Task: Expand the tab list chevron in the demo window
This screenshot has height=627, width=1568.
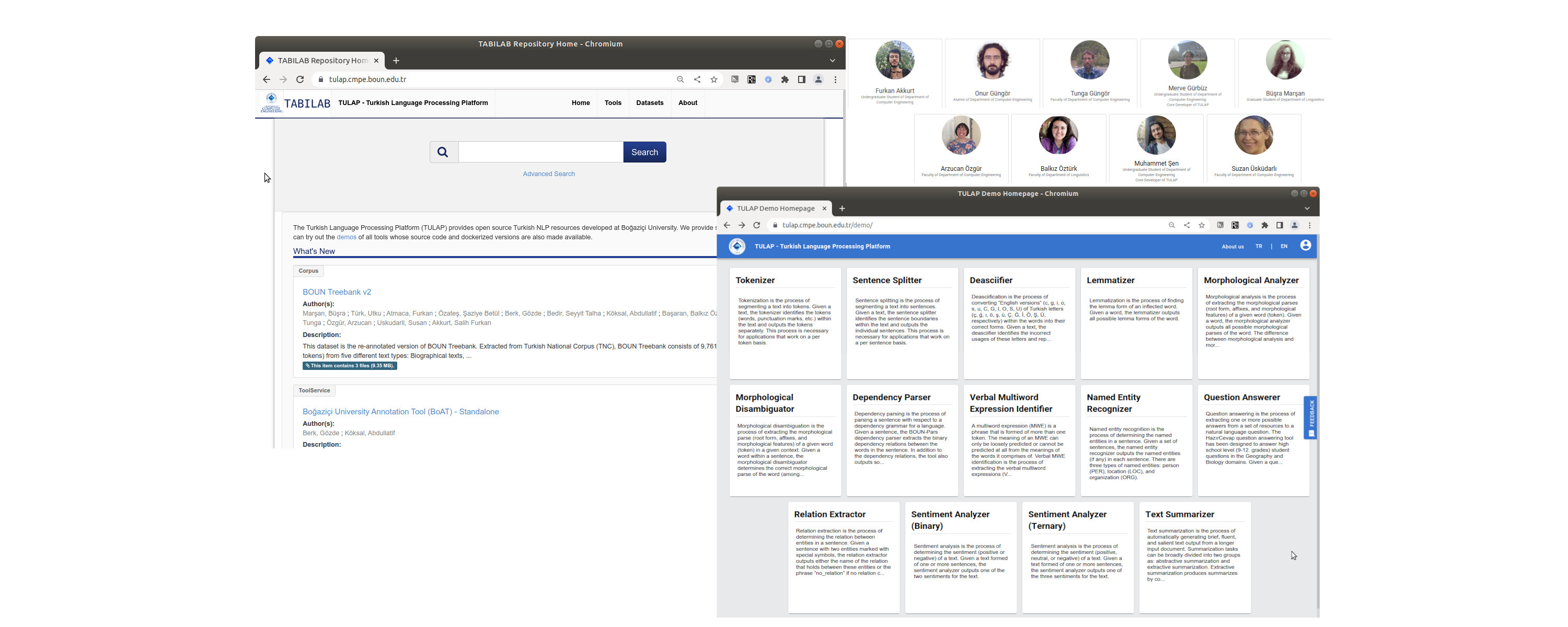Action: [1306, 208]
